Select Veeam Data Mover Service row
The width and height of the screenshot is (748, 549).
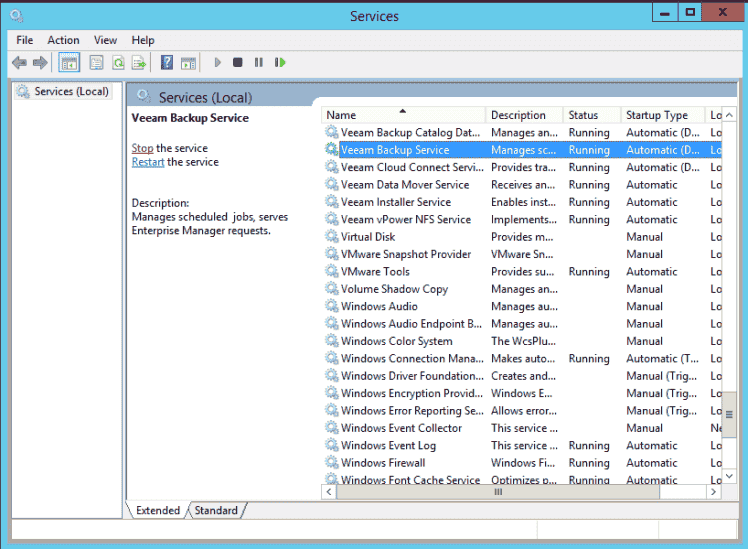pyautogui.click(x=522, y=184)
